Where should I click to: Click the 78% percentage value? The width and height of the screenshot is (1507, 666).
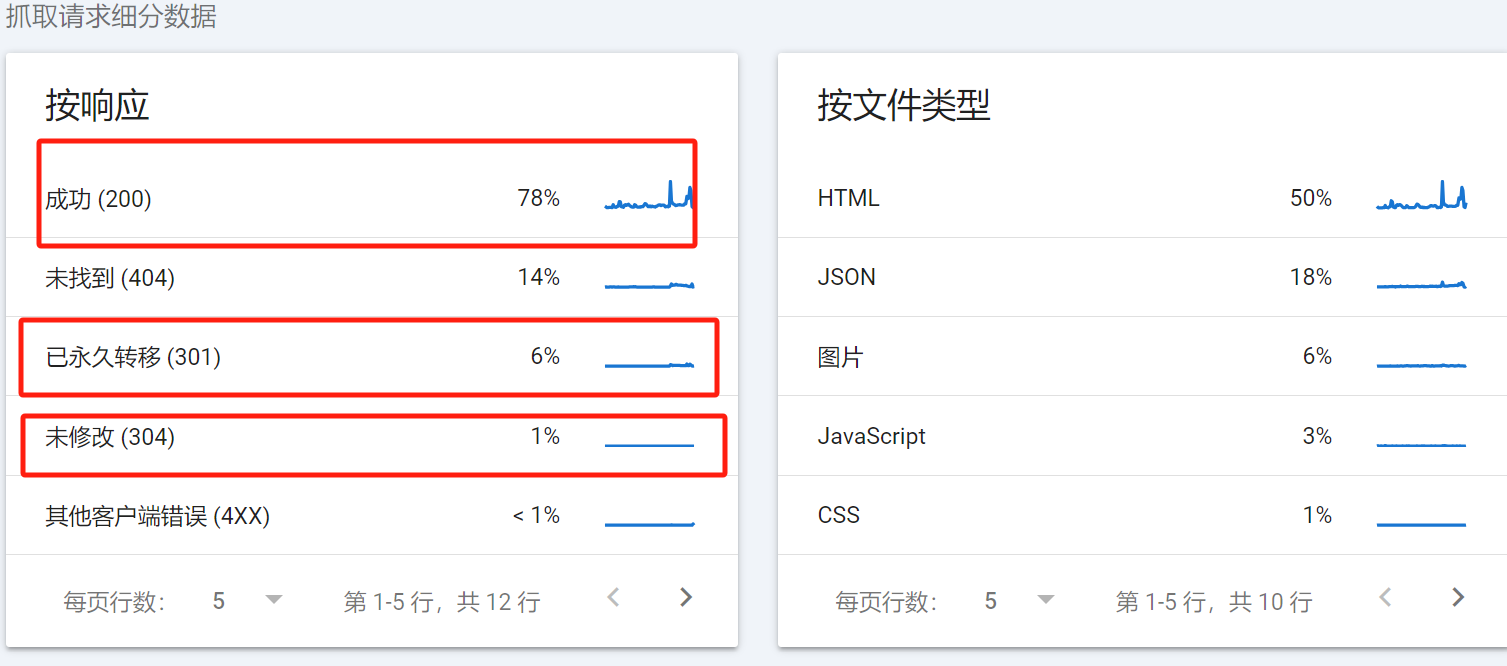pyautogui.click(x=540, y=198)
